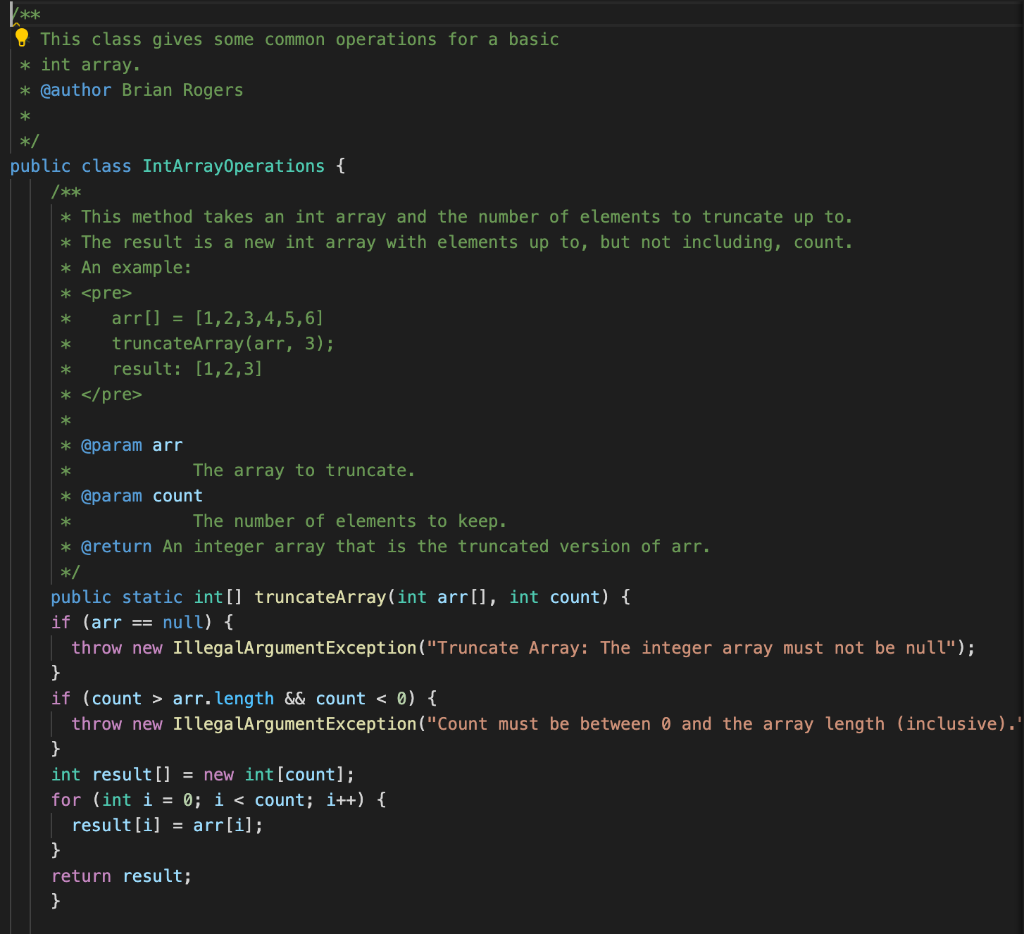Click the 'result: [1,2,3]' example line
This screenshot has width=1024, height=934.
[187, 369]
